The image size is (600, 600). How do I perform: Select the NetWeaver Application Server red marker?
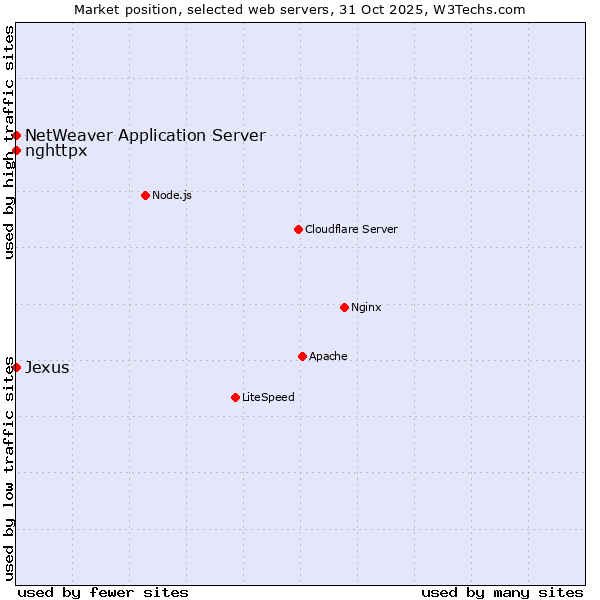16,135
